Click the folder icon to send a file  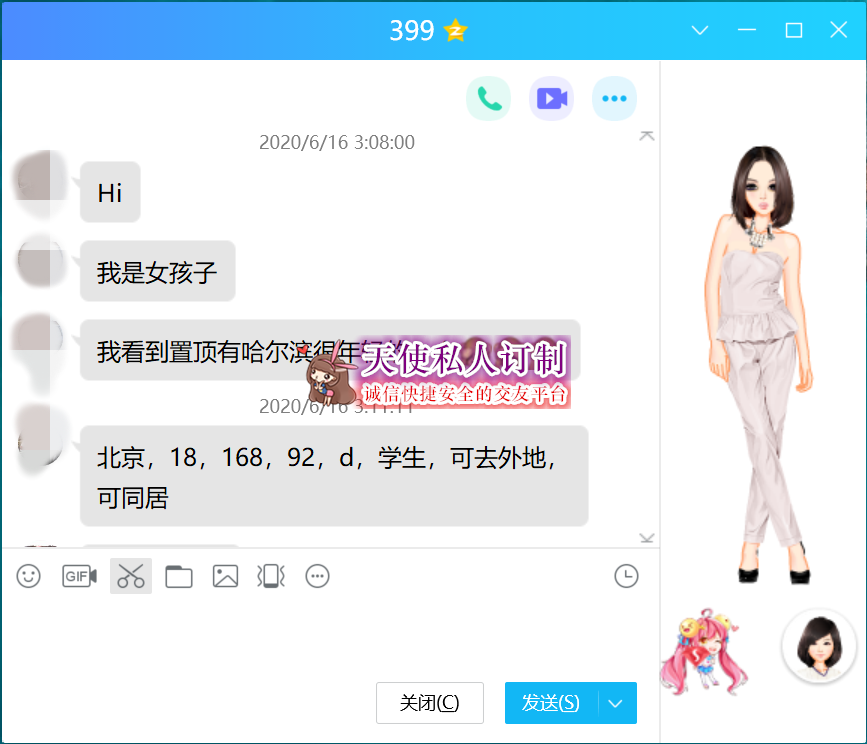click(179, 576)
